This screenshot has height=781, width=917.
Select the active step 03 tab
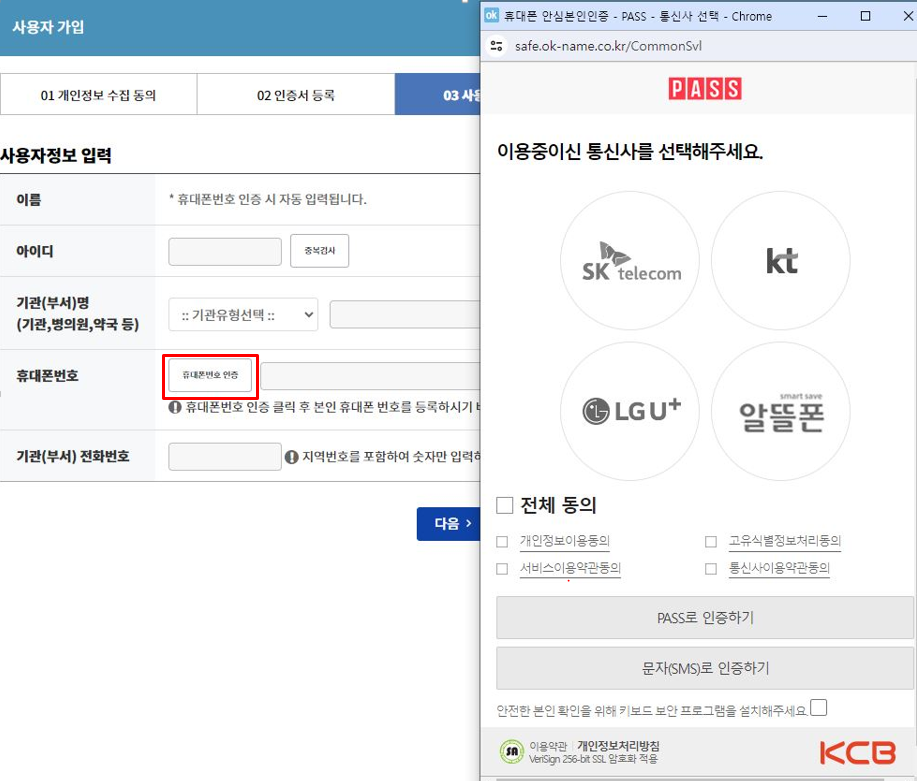[x=437, y=95]
